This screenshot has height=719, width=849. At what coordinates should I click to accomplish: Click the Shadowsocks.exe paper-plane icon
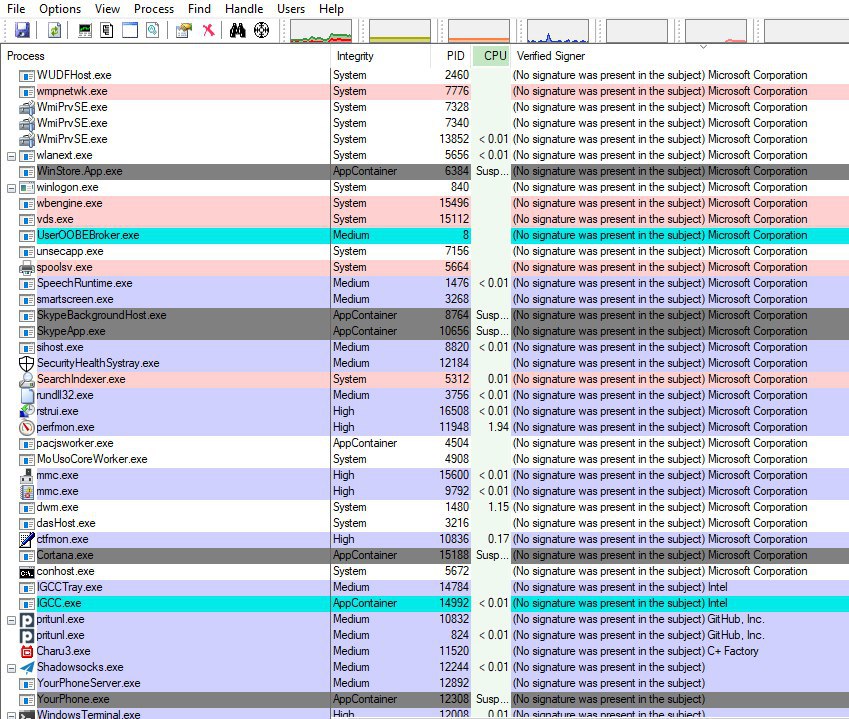point(27,668)
